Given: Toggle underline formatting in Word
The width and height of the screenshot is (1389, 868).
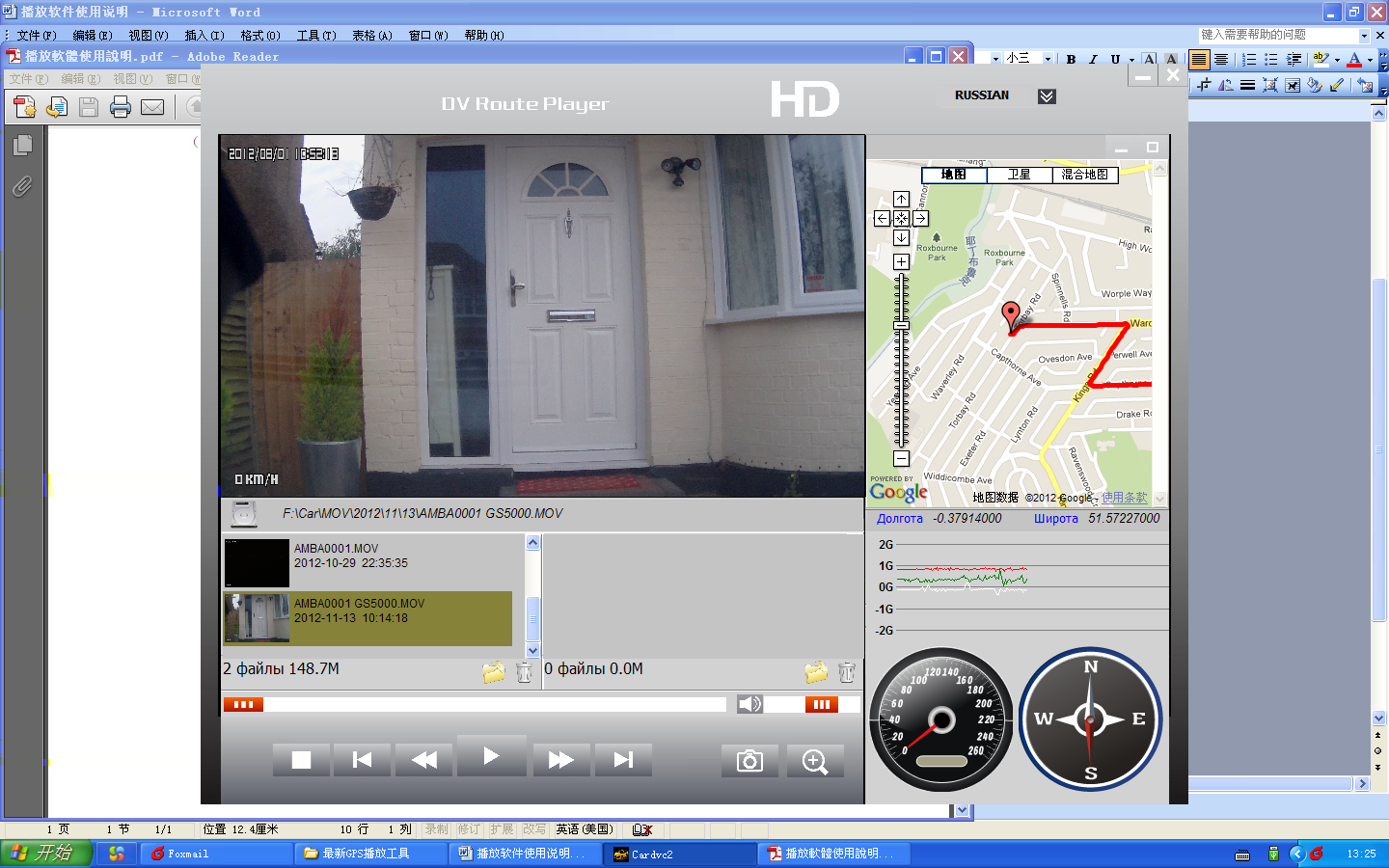Looking at the screenshot, I should pos(1115,59).
